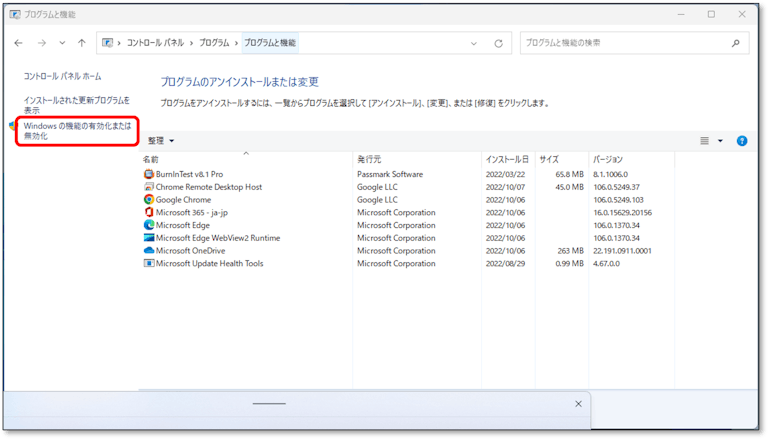The width and height of the screenshot is (768, 439).
Task: Click the Microsoft Update Health Tools icon
Action: (148, 263)
